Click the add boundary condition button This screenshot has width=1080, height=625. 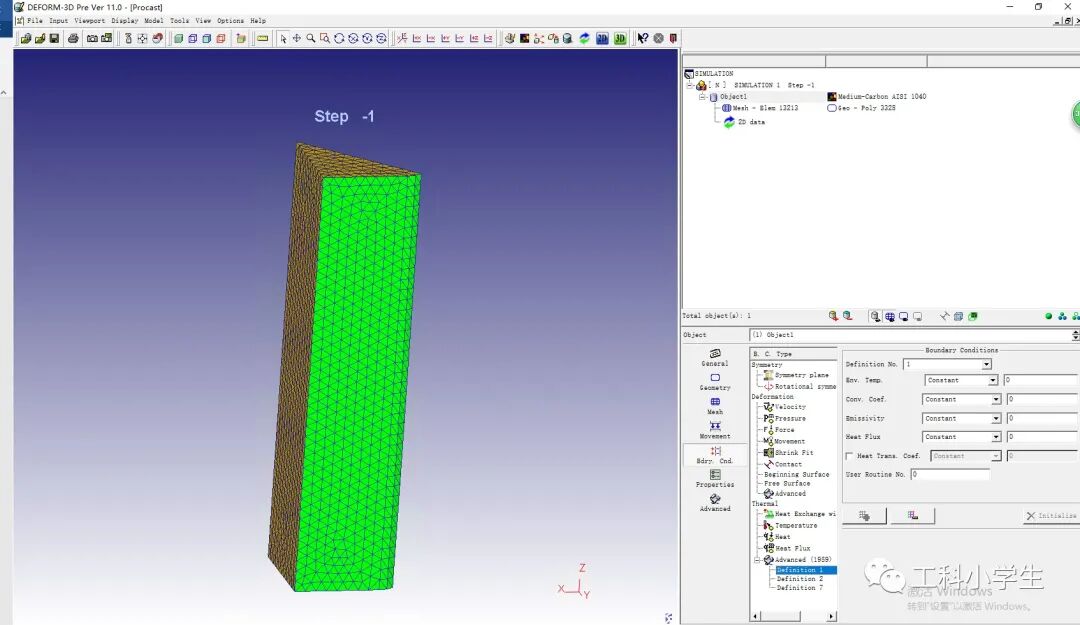pos(864,516)
